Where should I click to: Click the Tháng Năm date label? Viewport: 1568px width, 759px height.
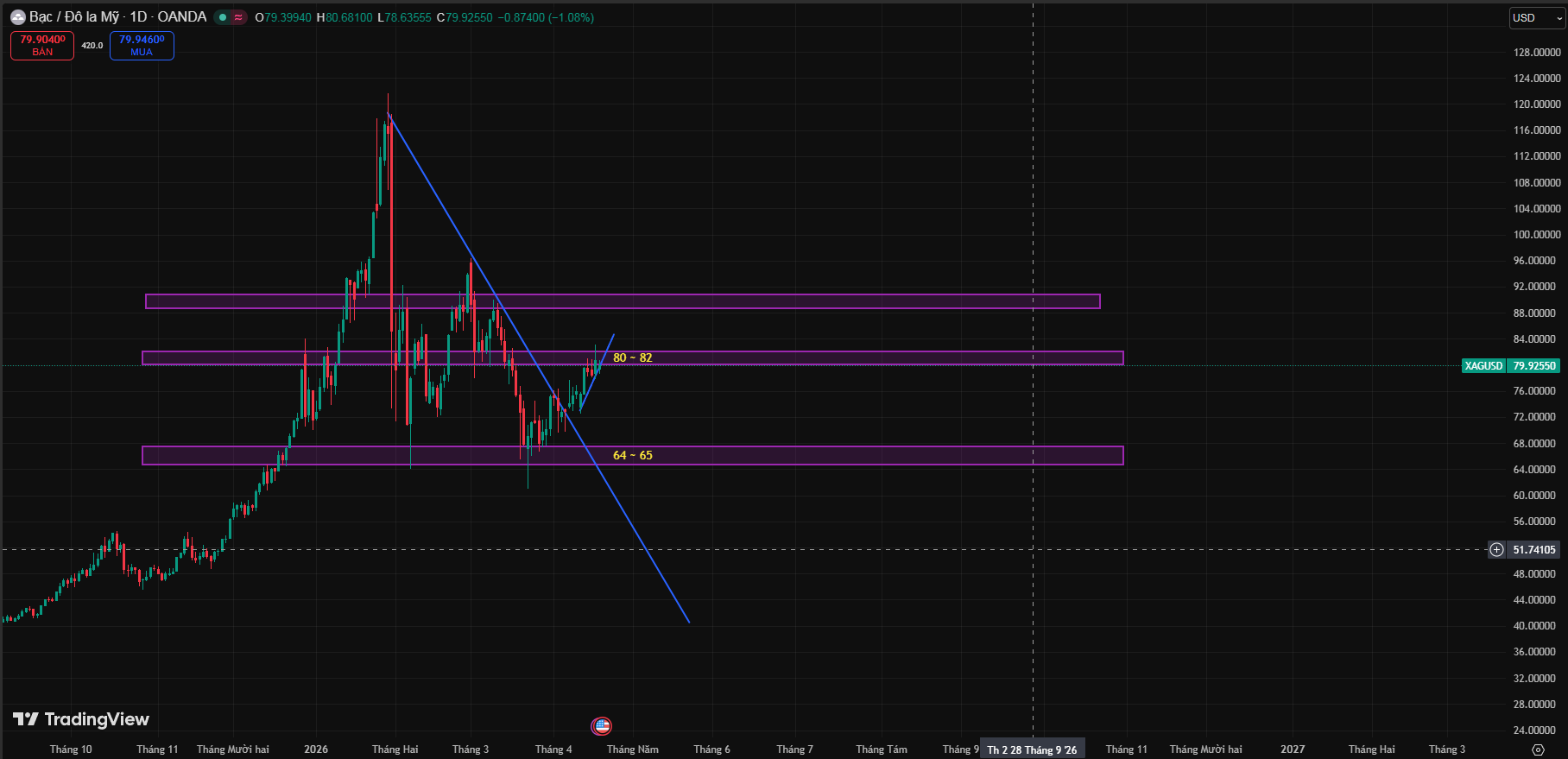(x=633, y=749)
